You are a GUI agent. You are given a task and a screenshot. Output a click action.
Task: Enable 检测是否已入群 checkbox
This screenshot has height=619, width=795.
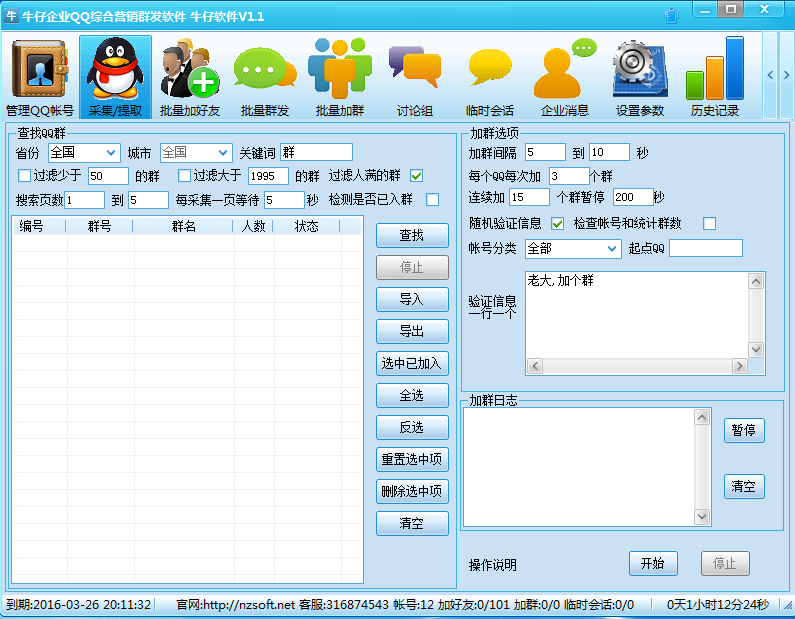tap(432, 200)
